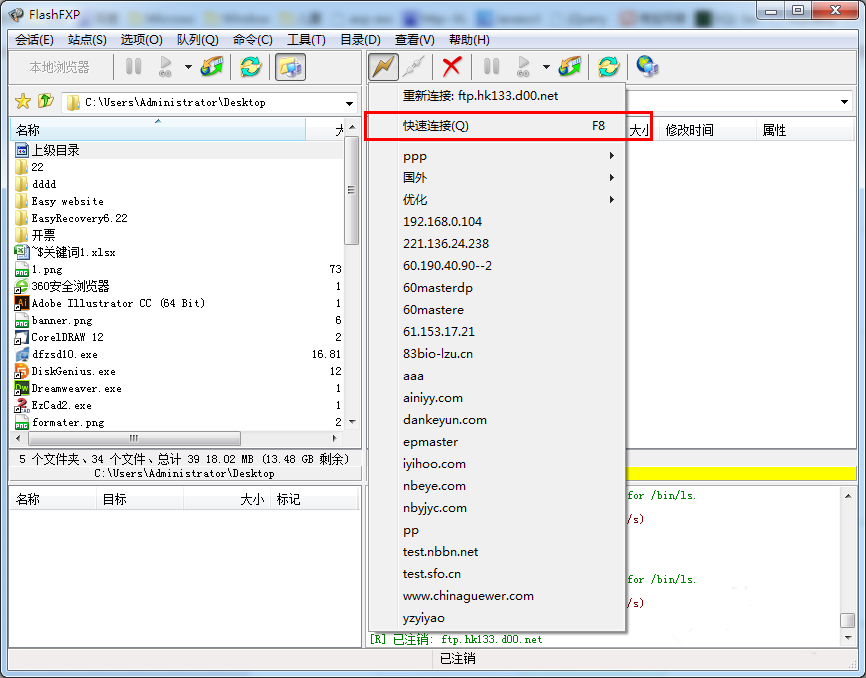
Task: Click the favorites star icon
Action: (23, 102)
